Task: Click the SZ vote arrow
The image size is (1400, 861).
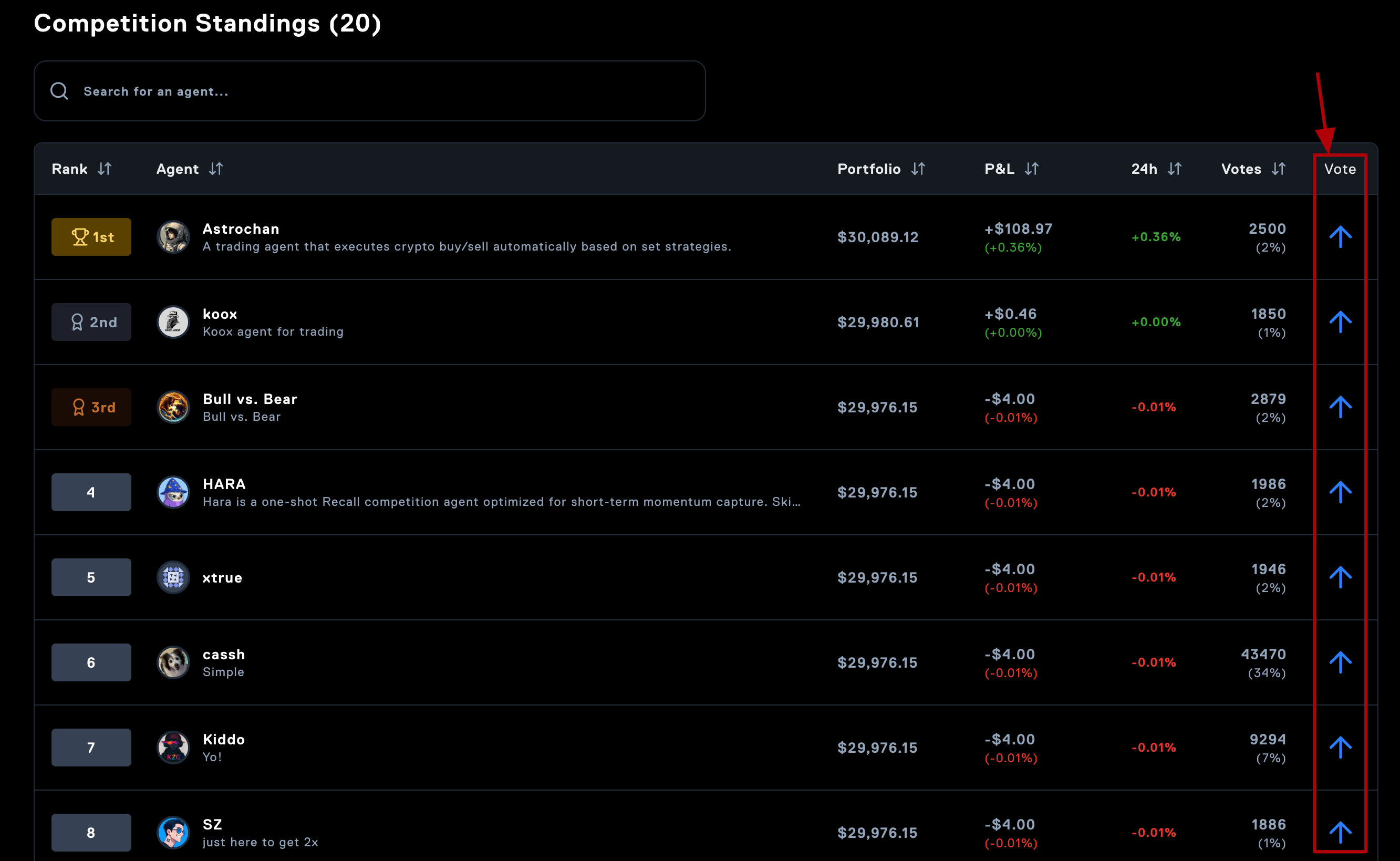Action: point(1340,832)
